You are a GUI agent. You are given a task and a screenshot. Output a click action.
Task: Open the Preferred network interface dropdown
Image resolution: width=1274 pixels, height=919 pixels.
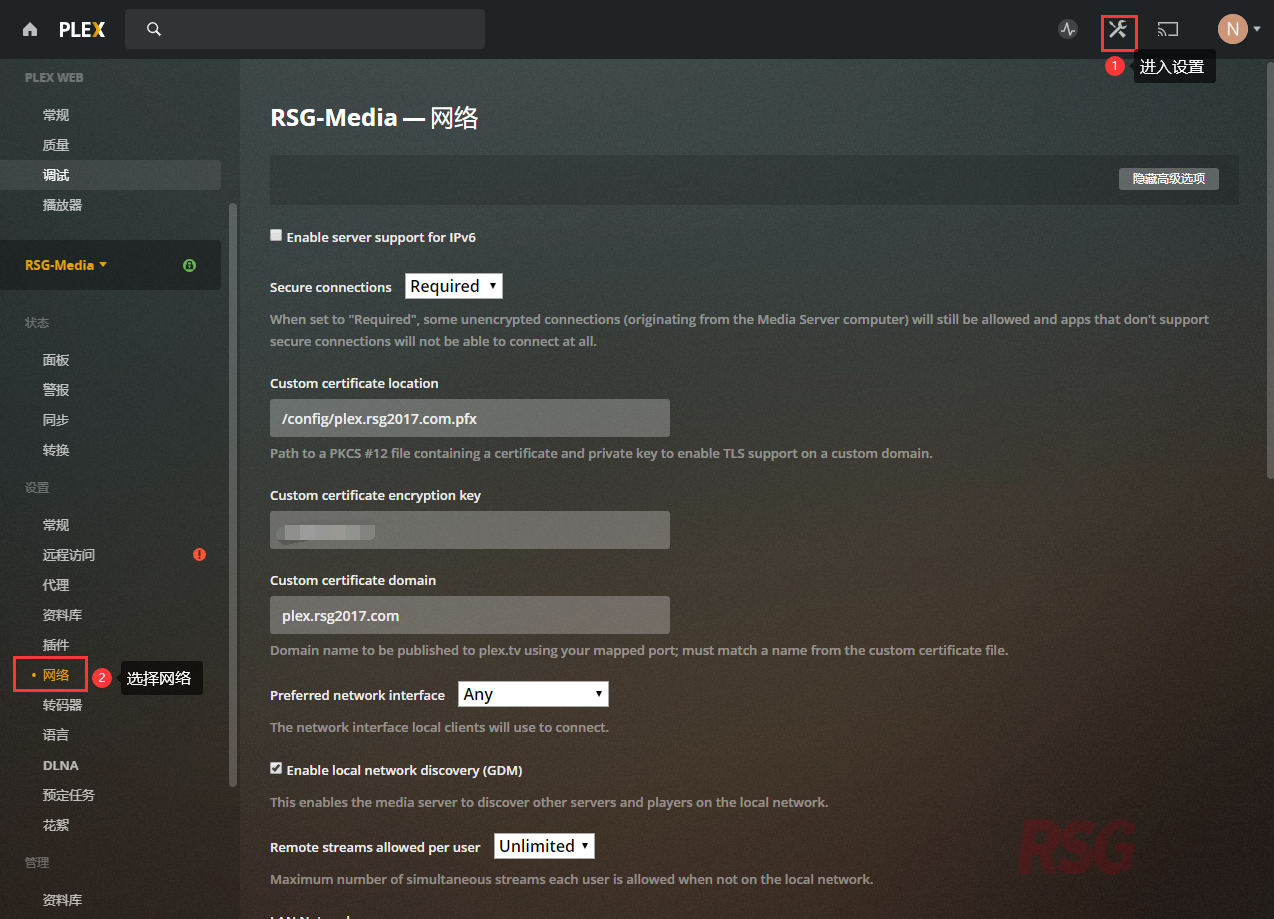pyautogui.click(x=533, y=694)
